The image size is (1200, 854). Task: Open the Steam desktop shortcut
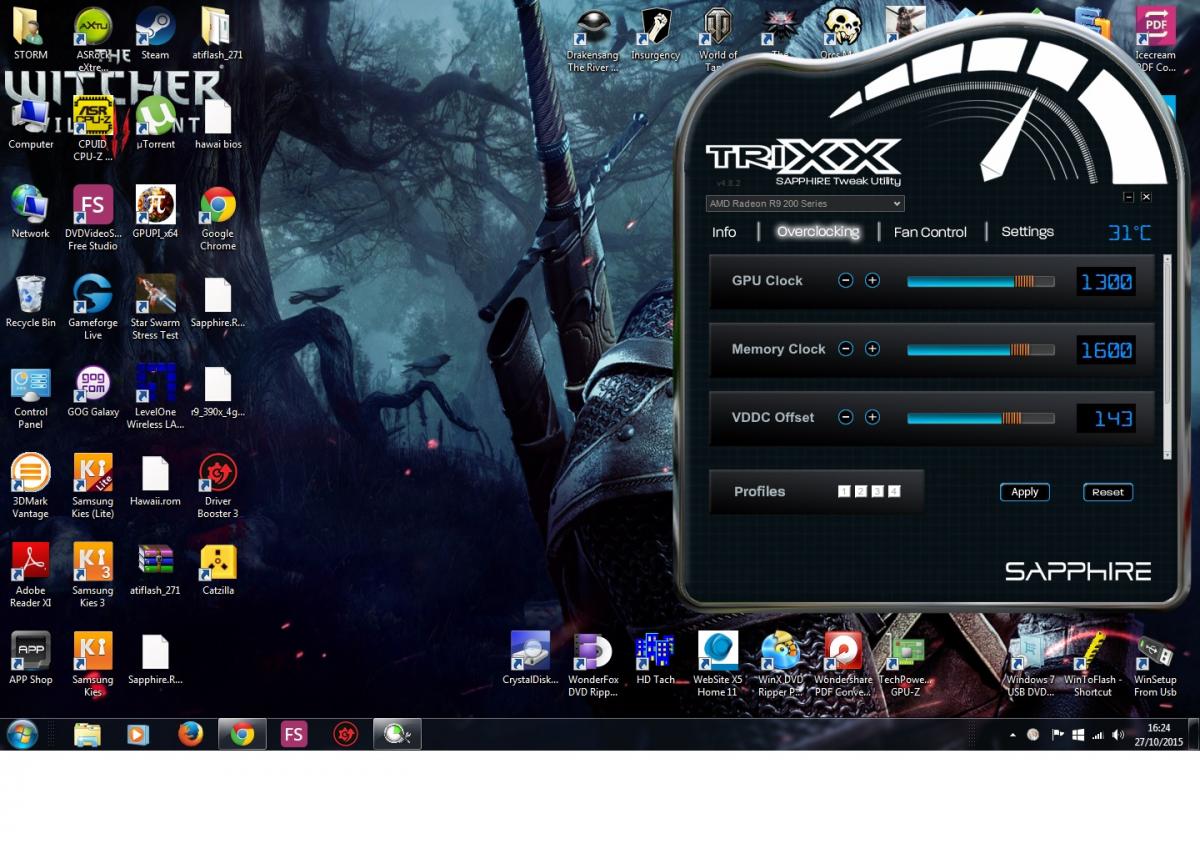(x=155, y=34)
